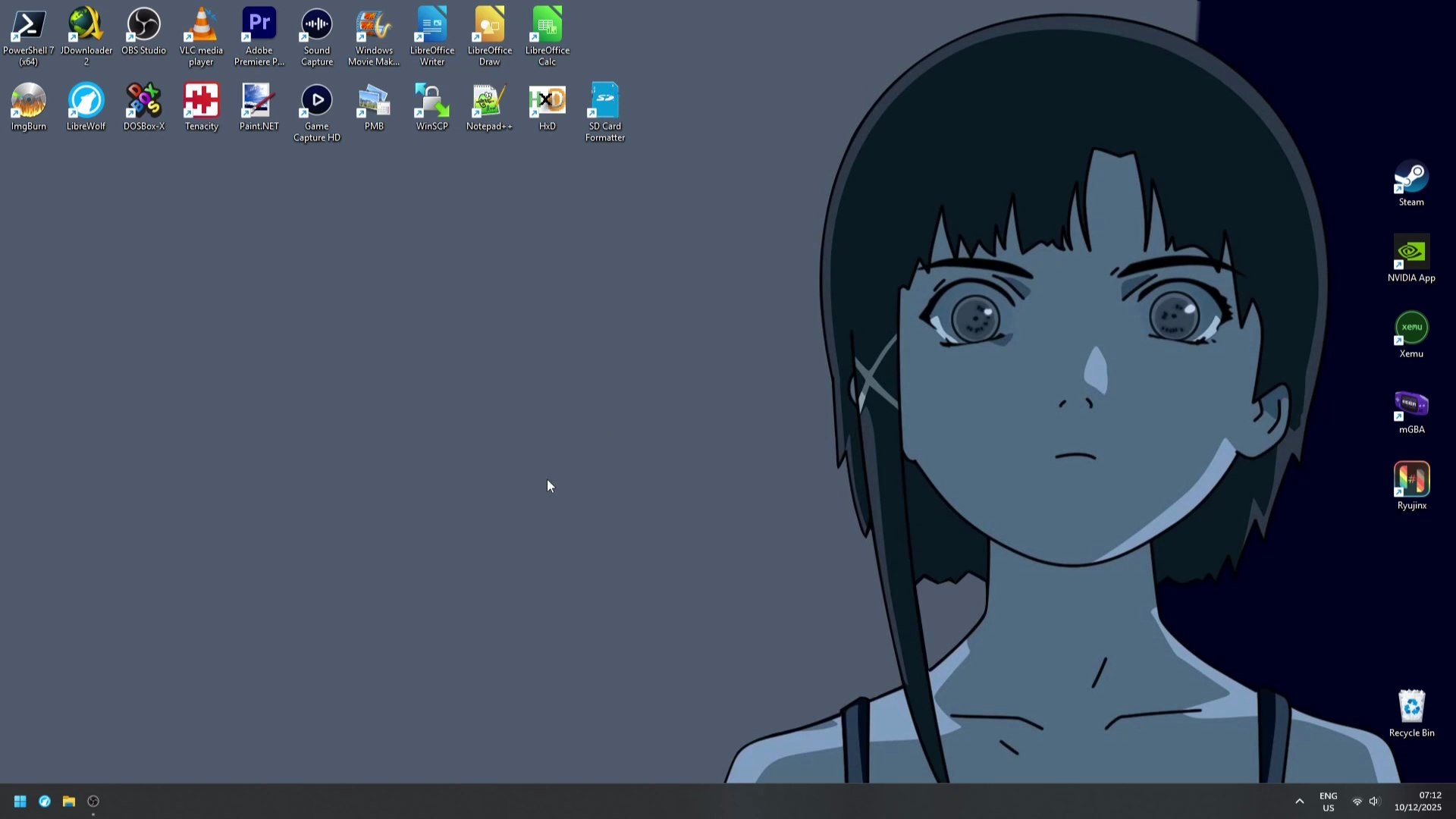This screenshot has width=1456, height=819.
Task: Launch the JDownloader 2 desktop icon
Action: tap(86, 36)
